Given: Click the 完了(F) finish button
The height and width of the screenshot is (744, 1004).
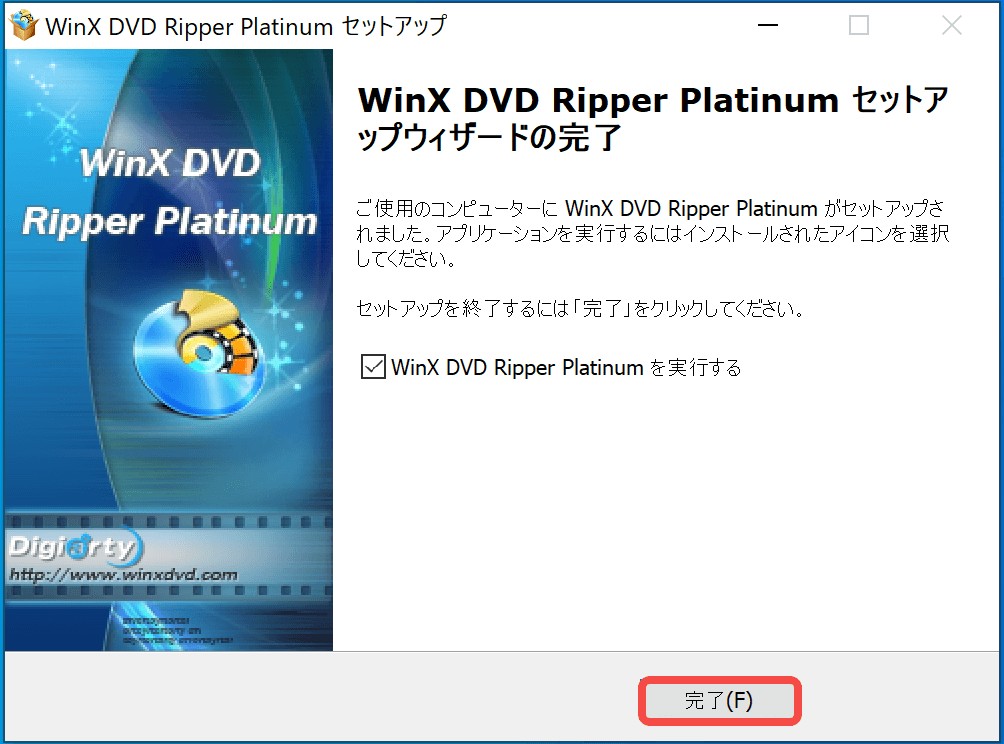Looking at the screenshot, I should [x=719, y=700].
